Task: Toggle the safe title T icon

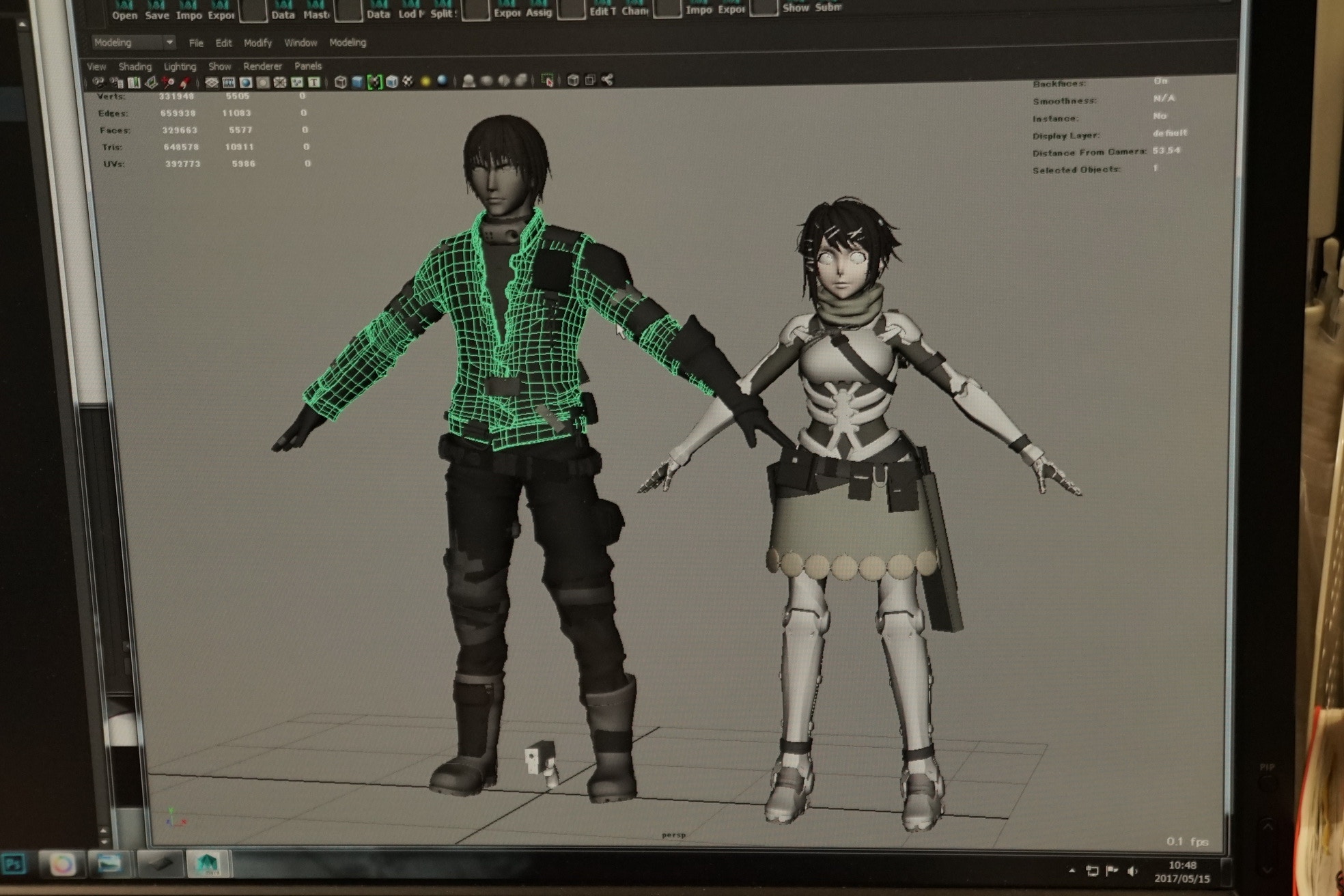Action: [x=314, y=82]
